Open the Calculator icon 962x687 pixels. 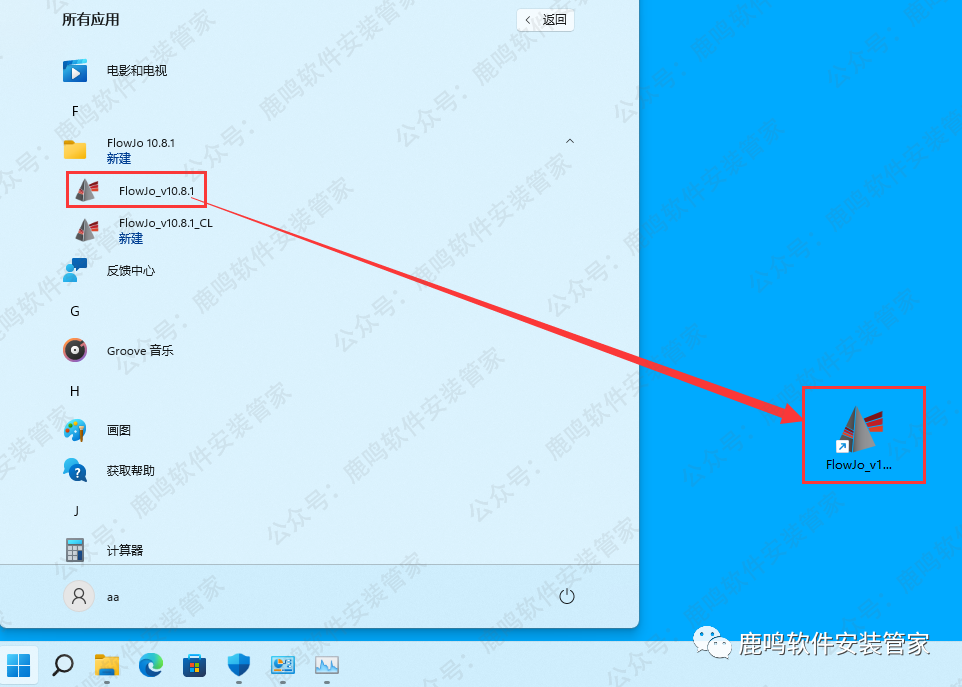coord(75,550)
